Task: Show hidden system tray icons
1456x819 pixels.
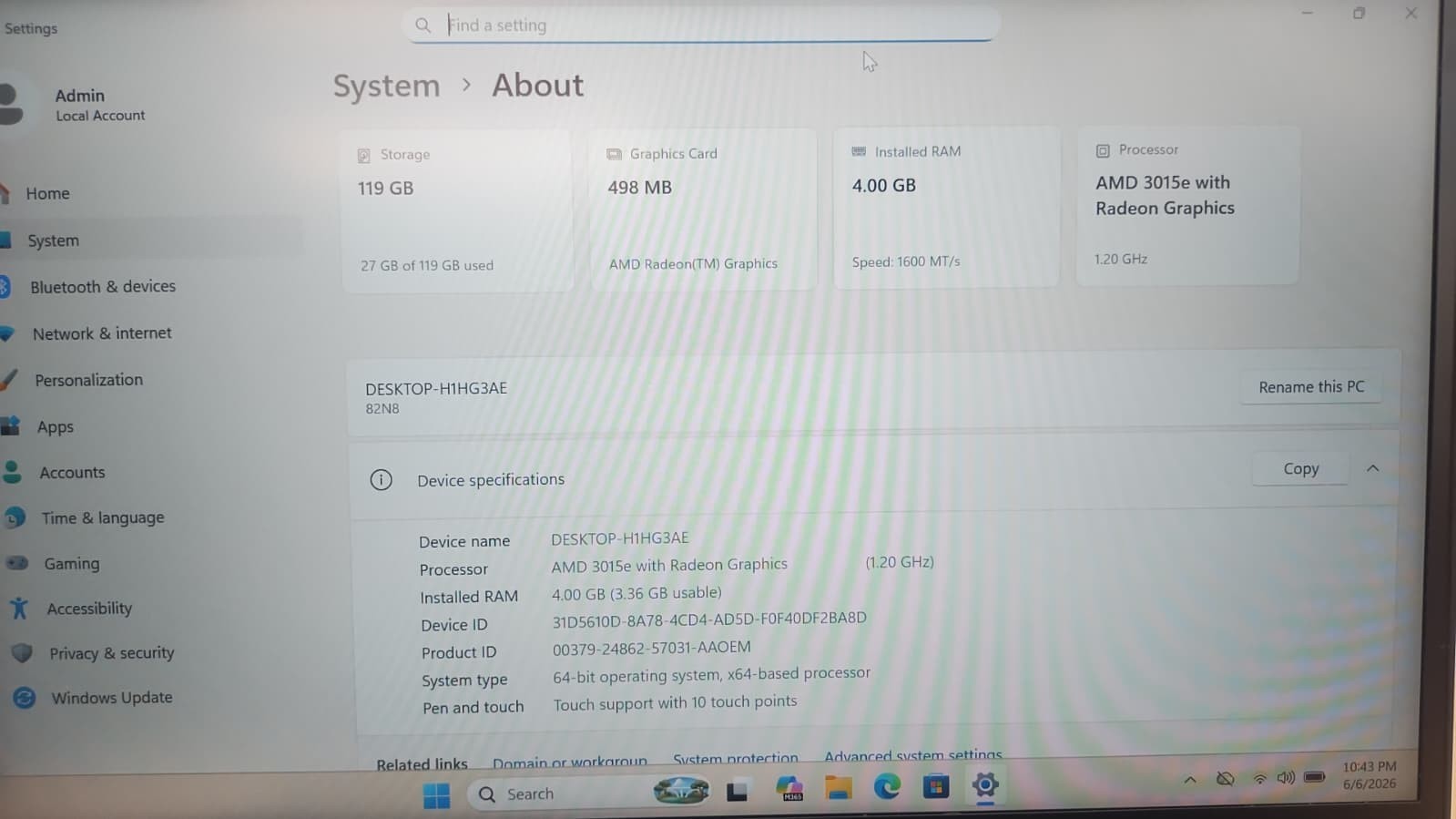Action: (1189, 780)
